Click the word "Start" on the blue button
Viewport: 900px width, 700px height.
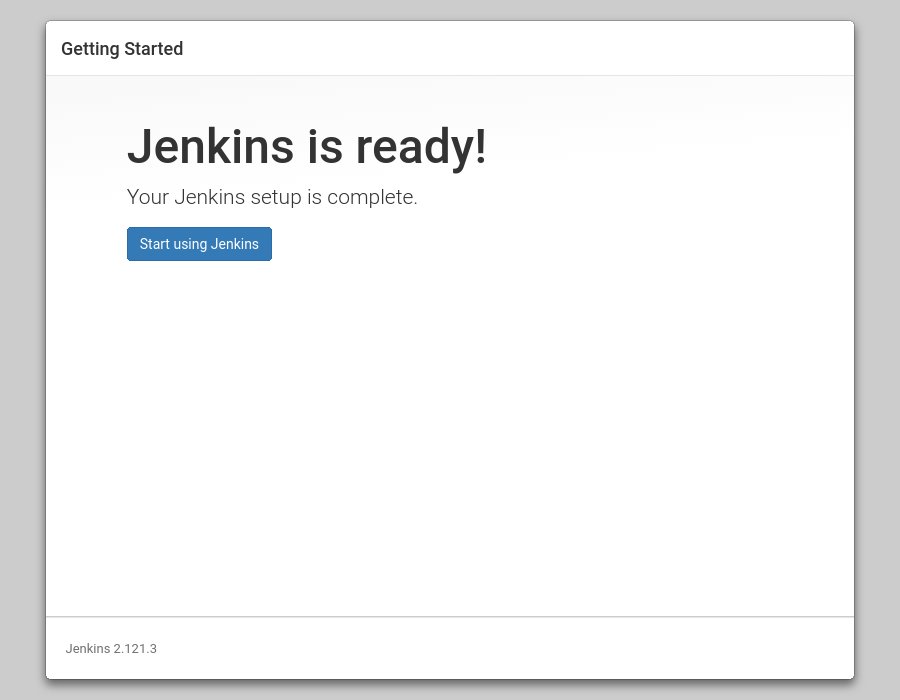click(154, 244)
